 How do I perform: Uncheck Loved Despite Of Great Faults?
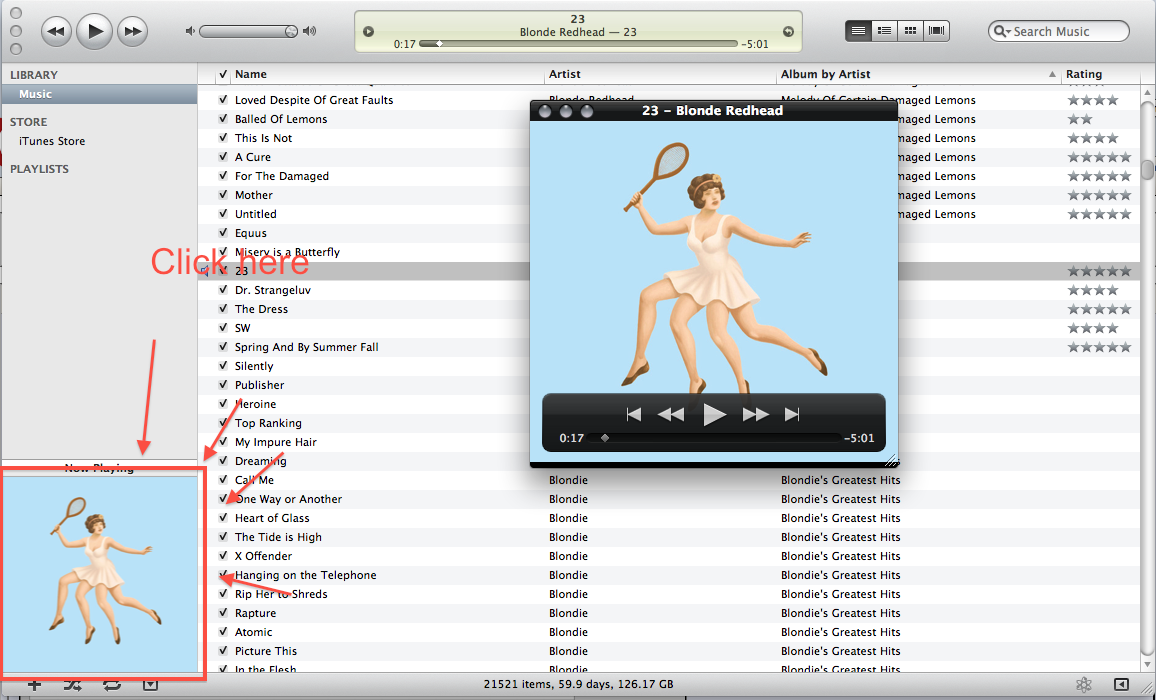[223, 100]
